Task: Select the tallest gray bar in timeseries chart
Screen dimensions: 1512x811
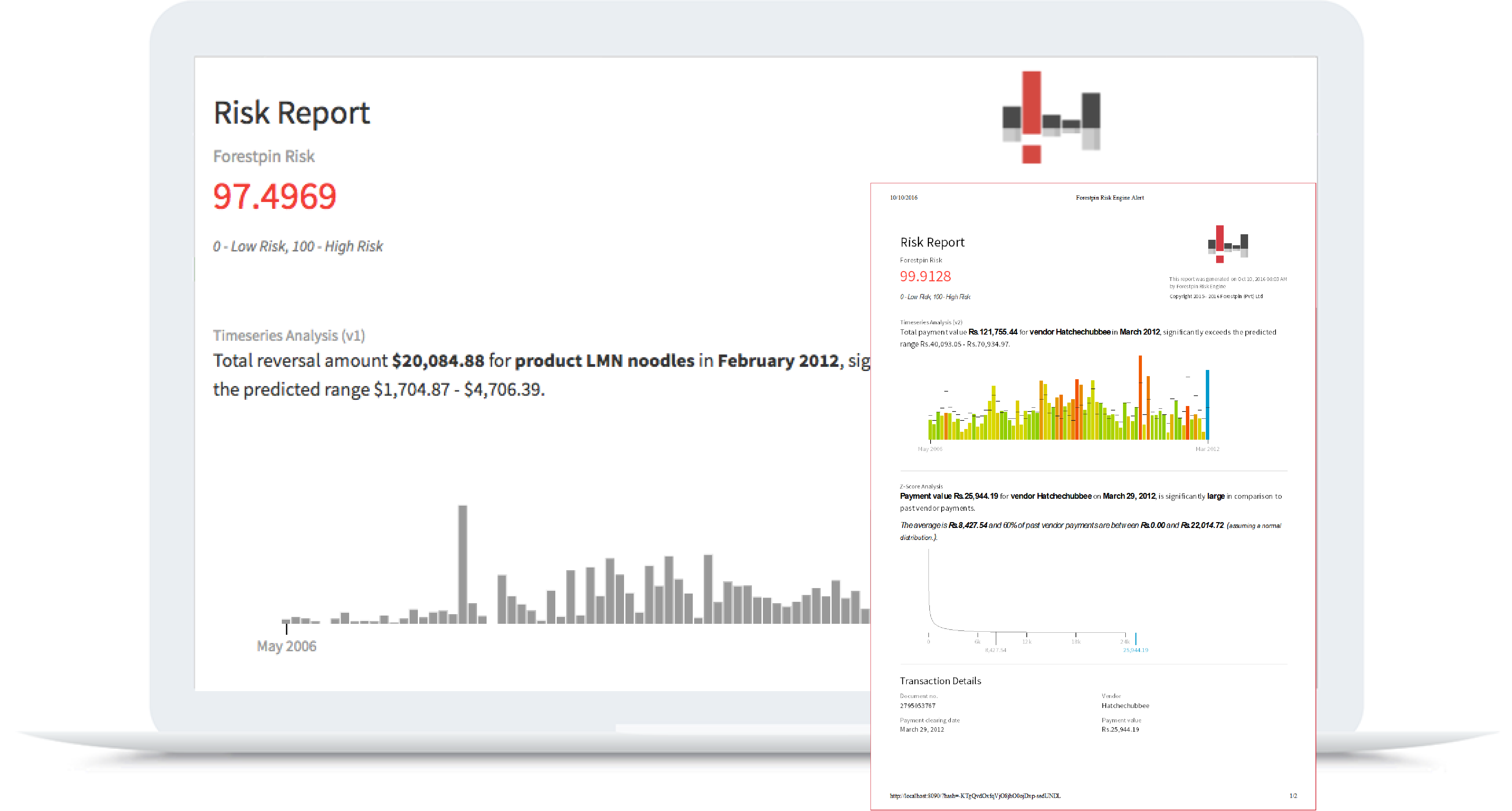Action: point(463,563)
